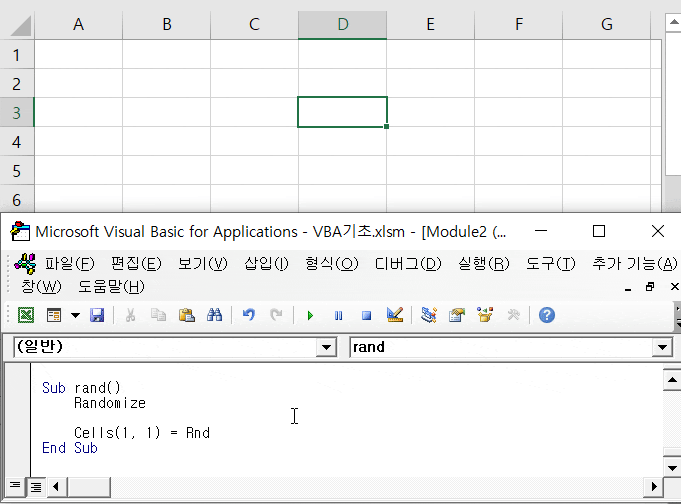Click the Paste clipboard icon
This screenshot has width=681, height=504.
[x=186, y=315]
